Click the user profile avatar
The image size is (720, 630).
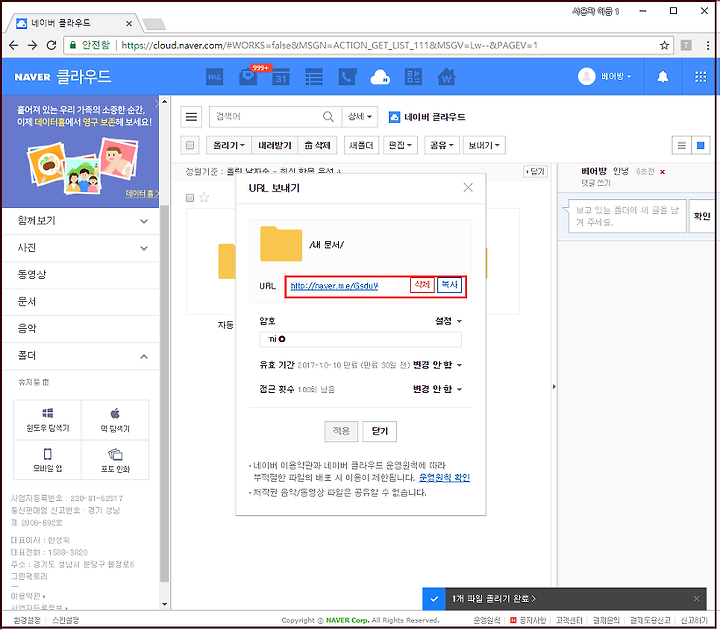point(586,76)
